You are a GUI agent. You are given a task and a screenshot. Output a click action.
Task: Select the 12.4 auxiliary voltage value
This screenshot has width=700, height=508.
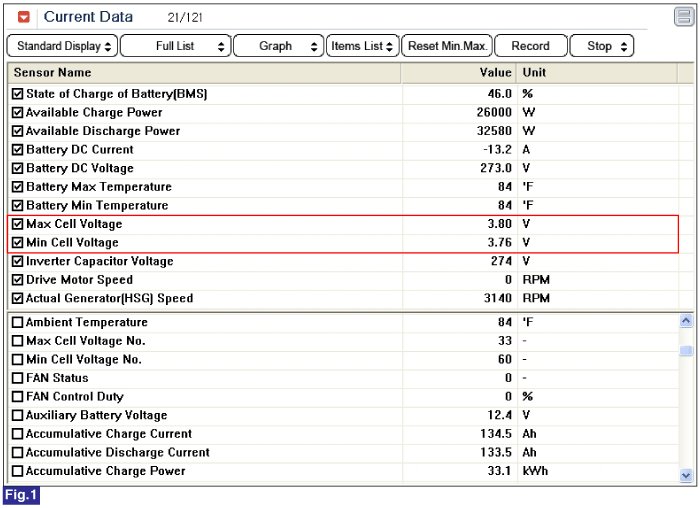click(x=499, y=415)
